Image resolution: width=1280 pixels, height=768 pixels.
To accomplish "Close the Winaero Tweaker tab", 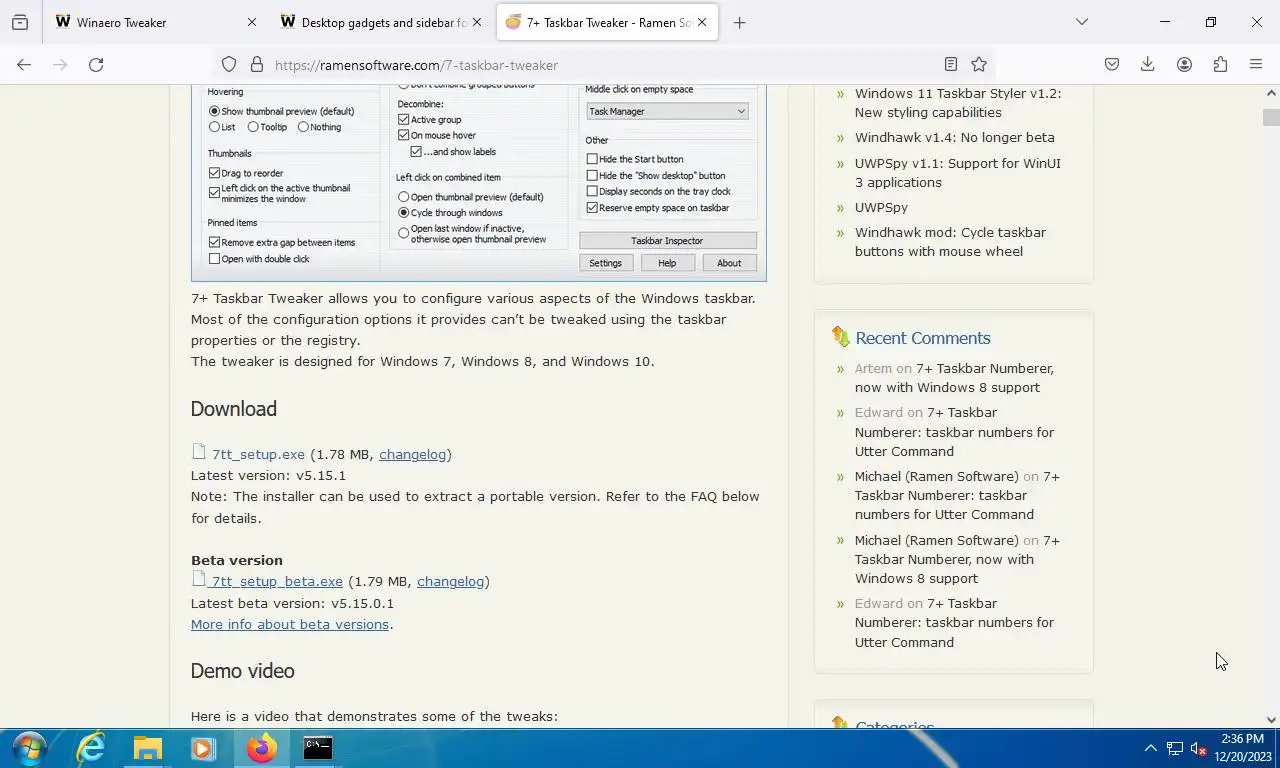I will pyautogui.click(x=251, y=22).
